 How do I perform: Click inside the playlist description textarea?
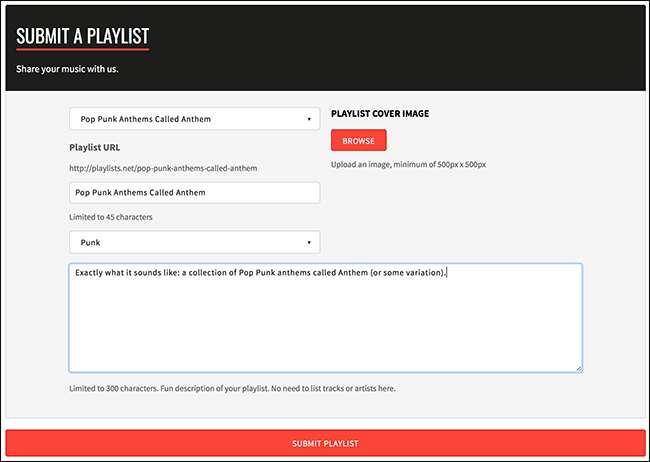coord(325,318)
